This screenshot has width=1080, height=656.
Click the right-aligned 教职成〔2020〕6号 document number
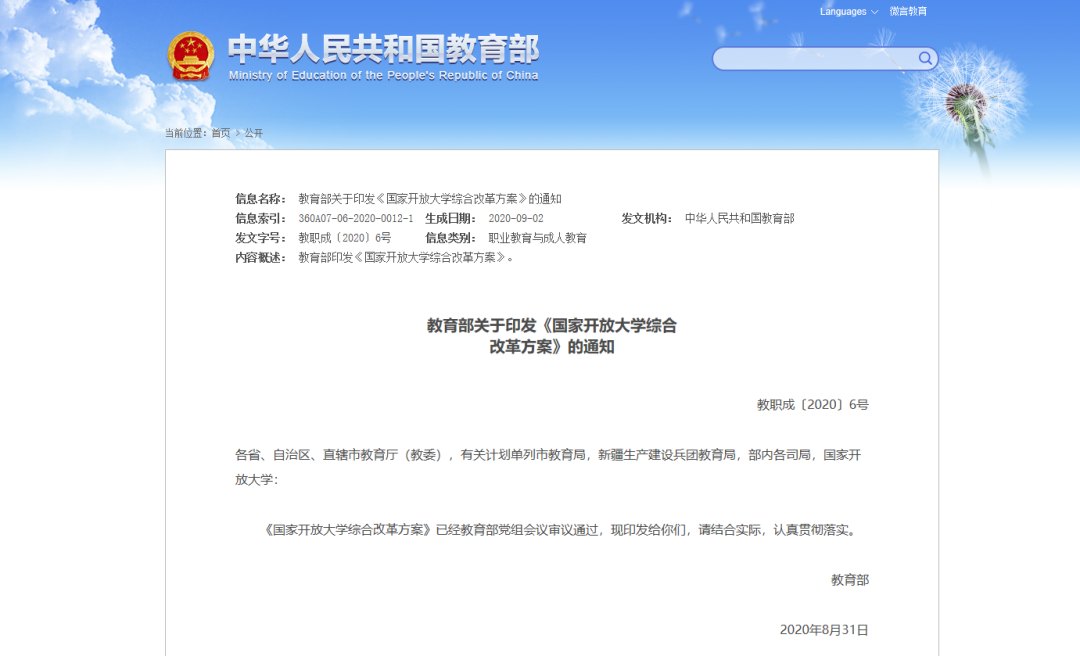click(812, 405)
